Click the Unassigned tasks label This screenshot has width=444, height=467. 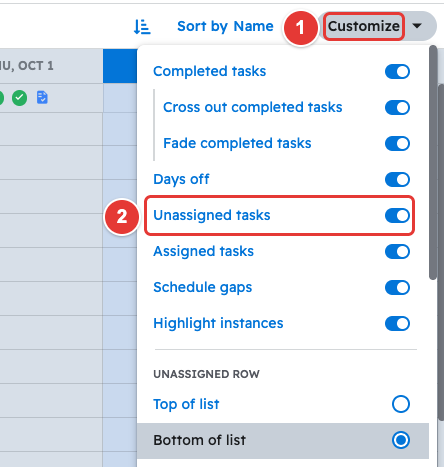(212, 215)
